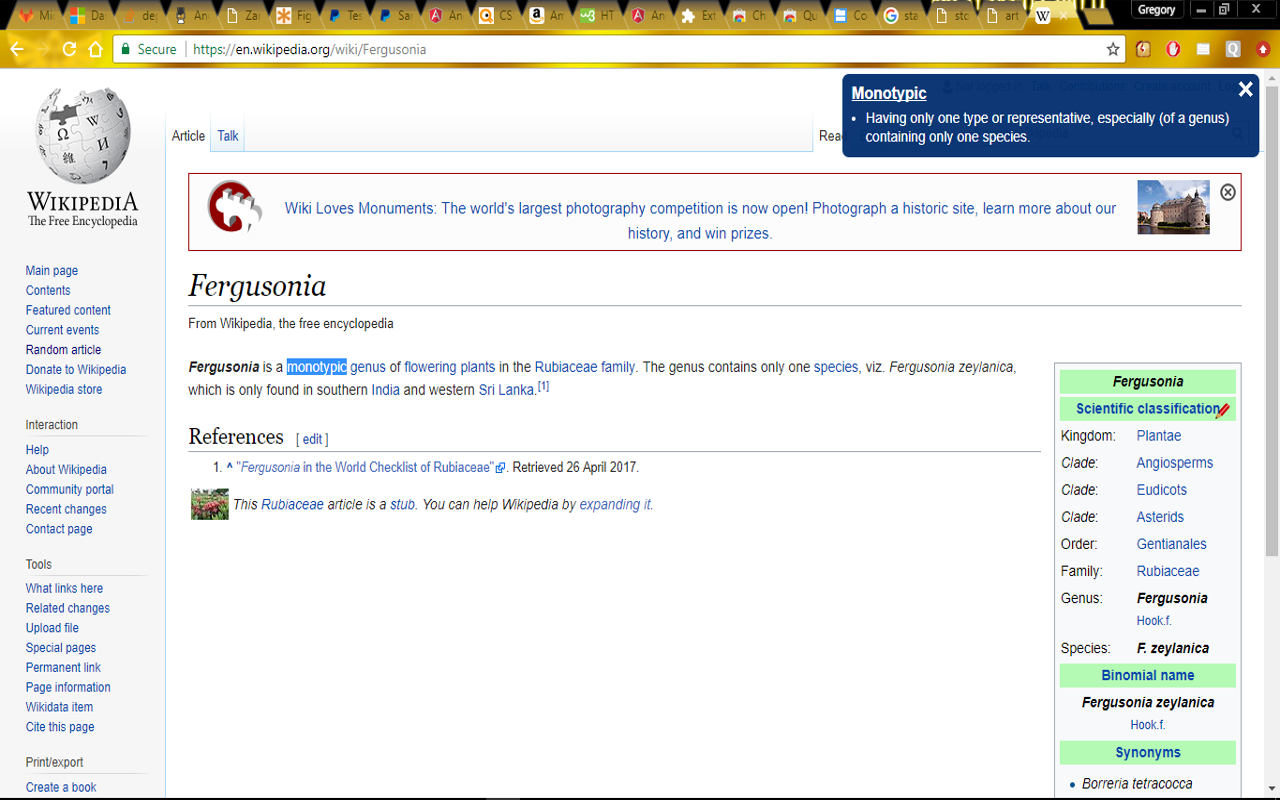Bookmark this page with the star icon
This screenshot has height=800, width=1280.
click(1113, 48)
